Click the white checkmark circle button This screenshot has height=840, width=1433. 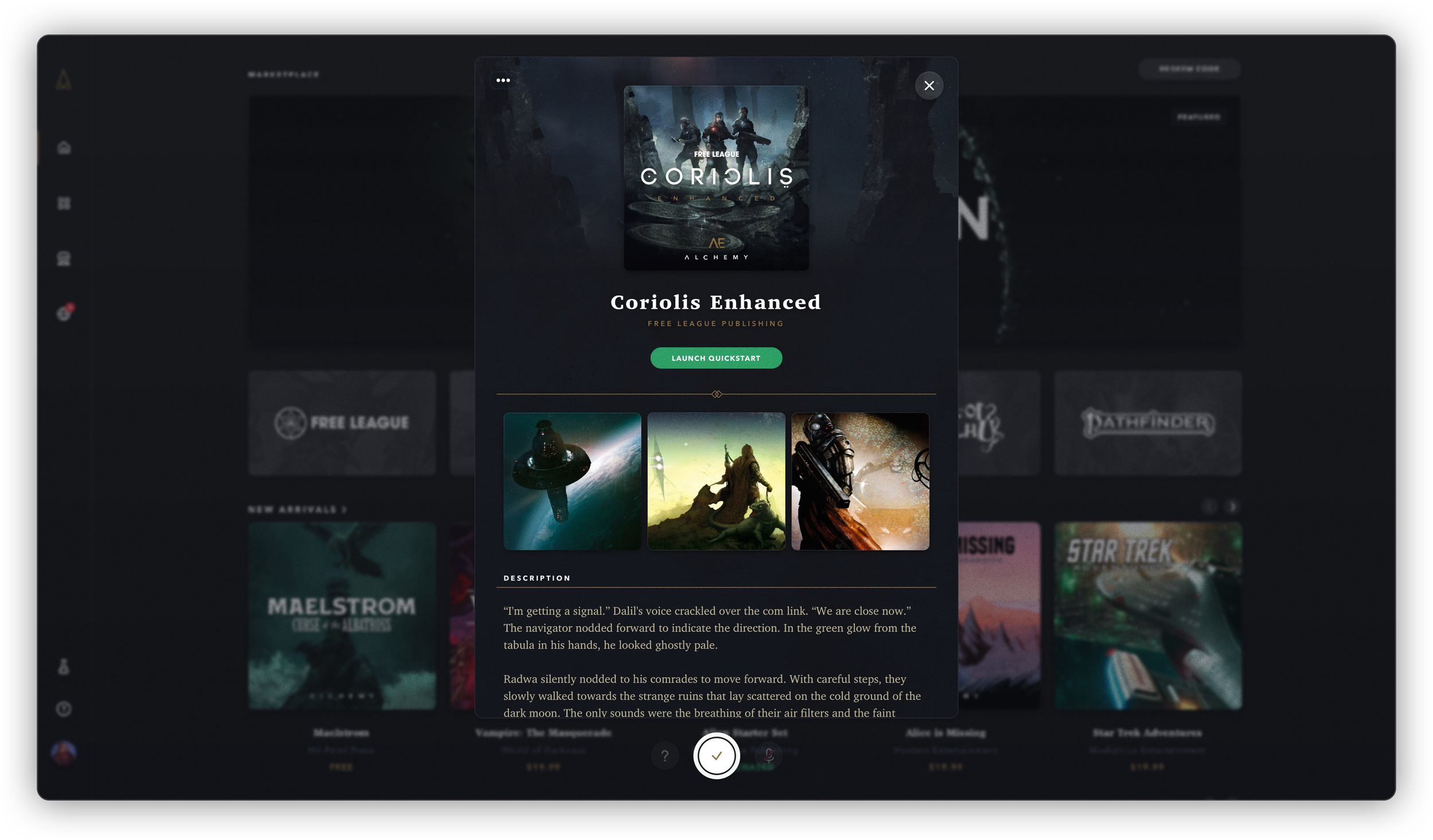716,756
